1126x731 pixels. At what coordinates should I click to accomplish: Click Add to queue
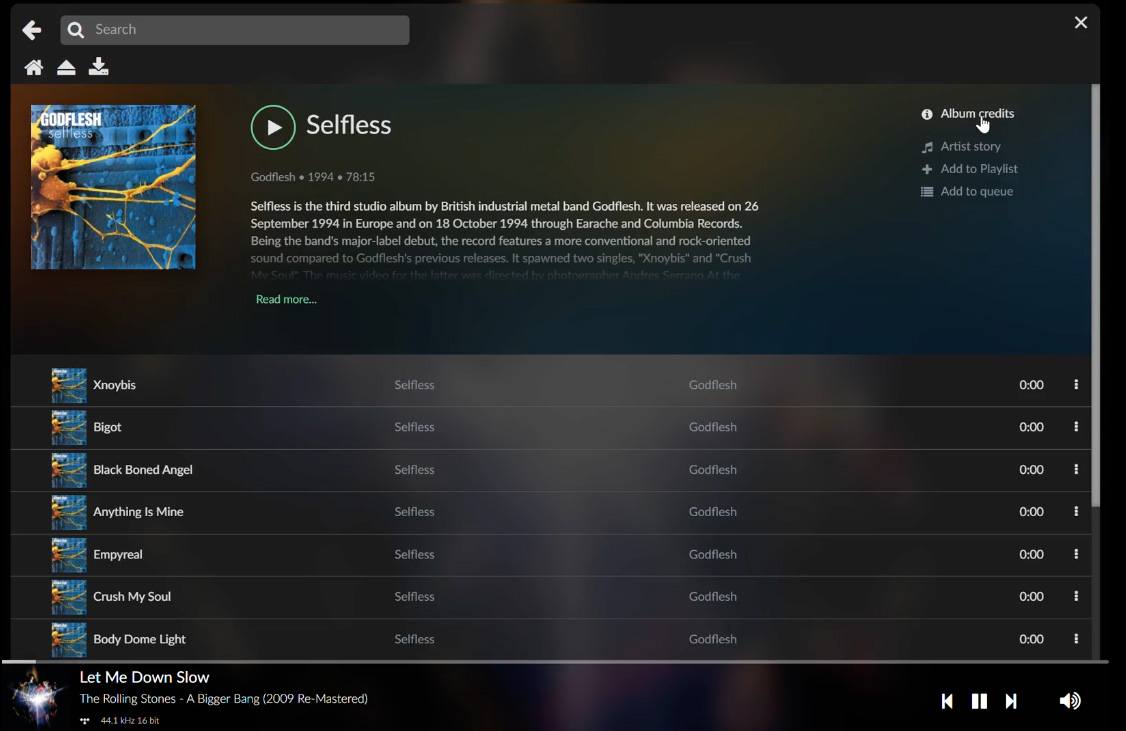coord(976,191)
